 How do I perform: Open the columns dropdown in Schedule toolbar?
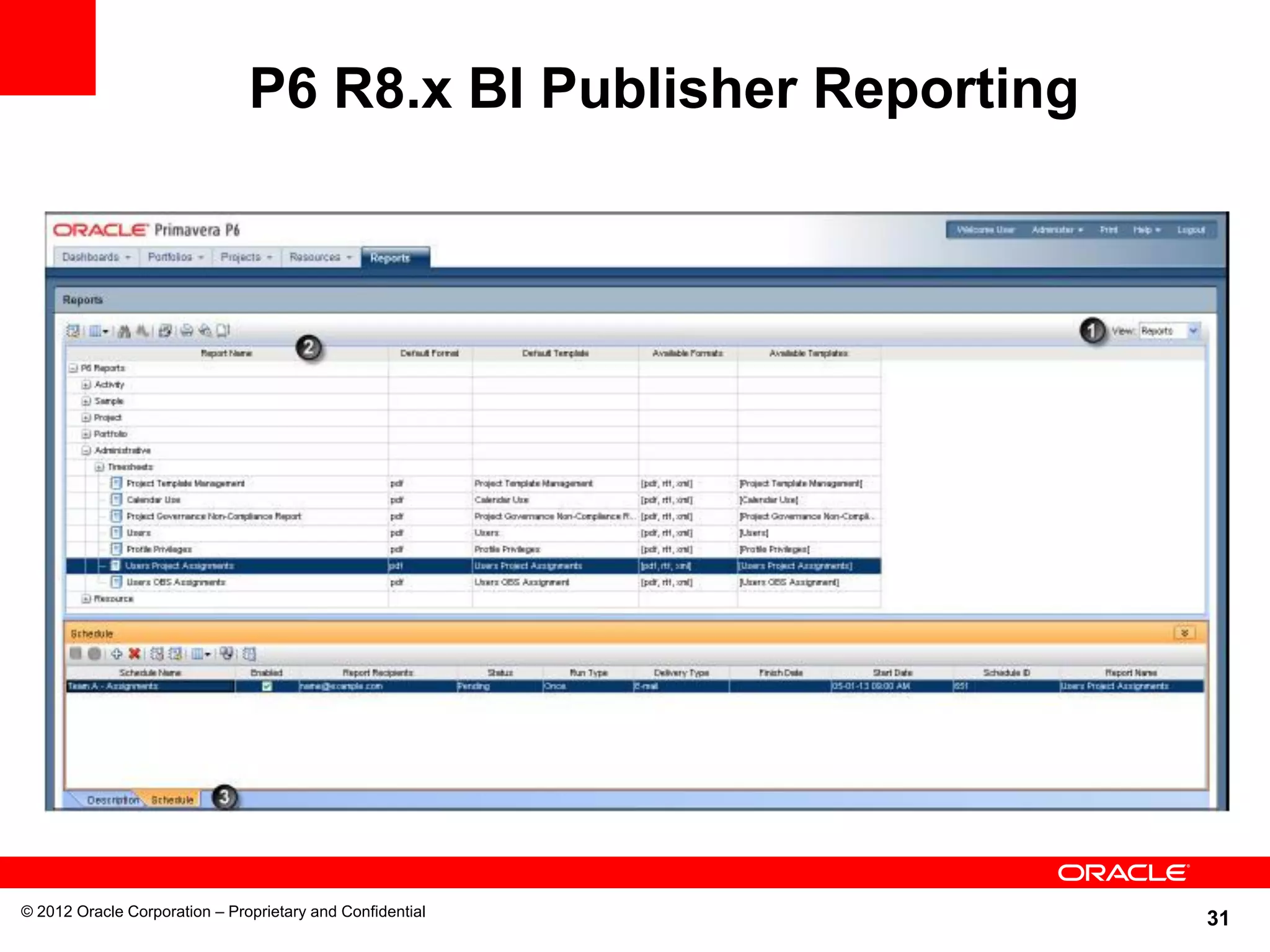click(x=201, y=654)
